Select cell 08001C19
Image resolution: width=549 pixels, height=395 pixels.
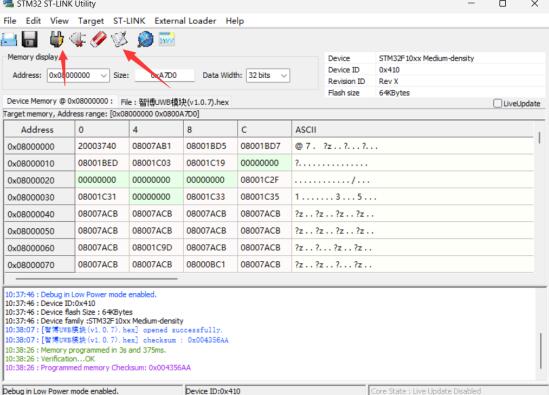[x=210, y=163]
